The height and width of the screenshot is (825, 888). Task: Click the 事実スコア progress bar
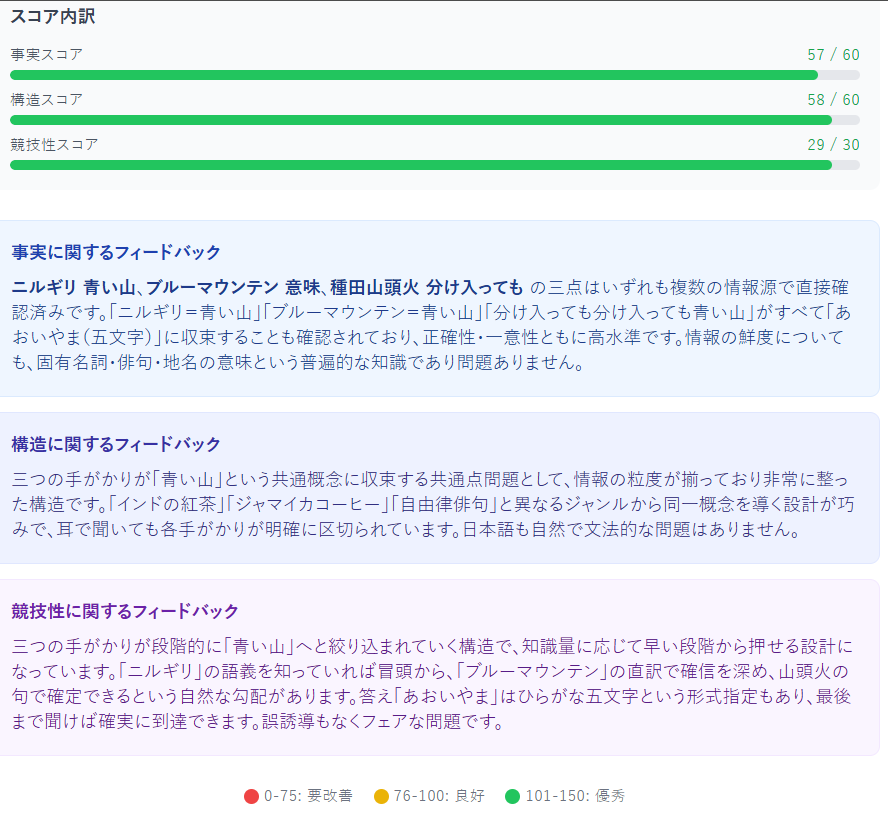click(435, 75)
